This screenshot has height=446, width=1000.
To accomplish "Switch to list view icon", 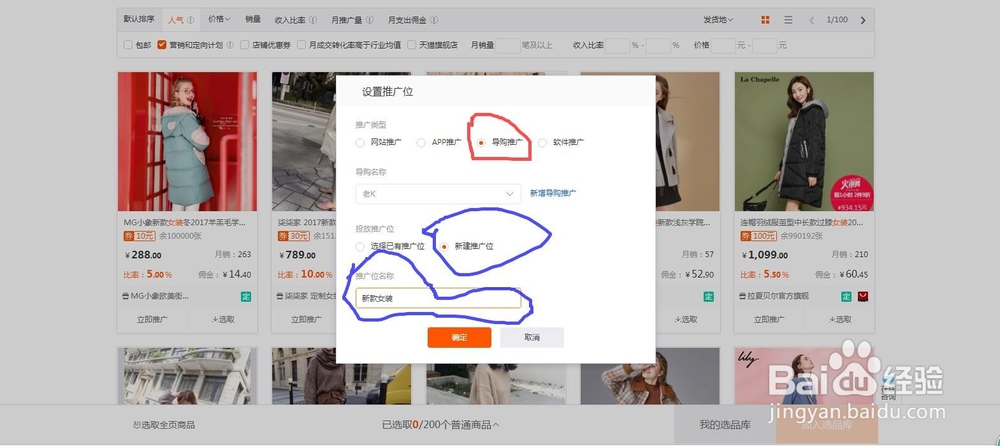I will tap(788, 20).
